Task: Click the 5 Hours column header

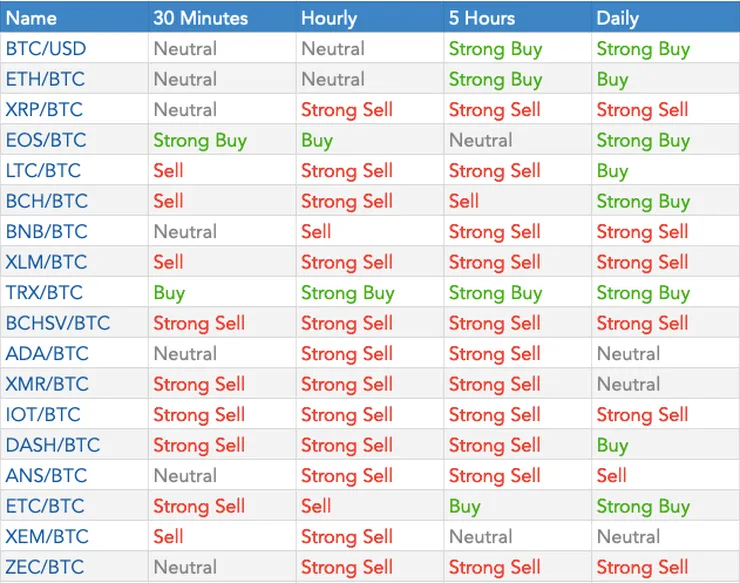Action: click(482, 18)
